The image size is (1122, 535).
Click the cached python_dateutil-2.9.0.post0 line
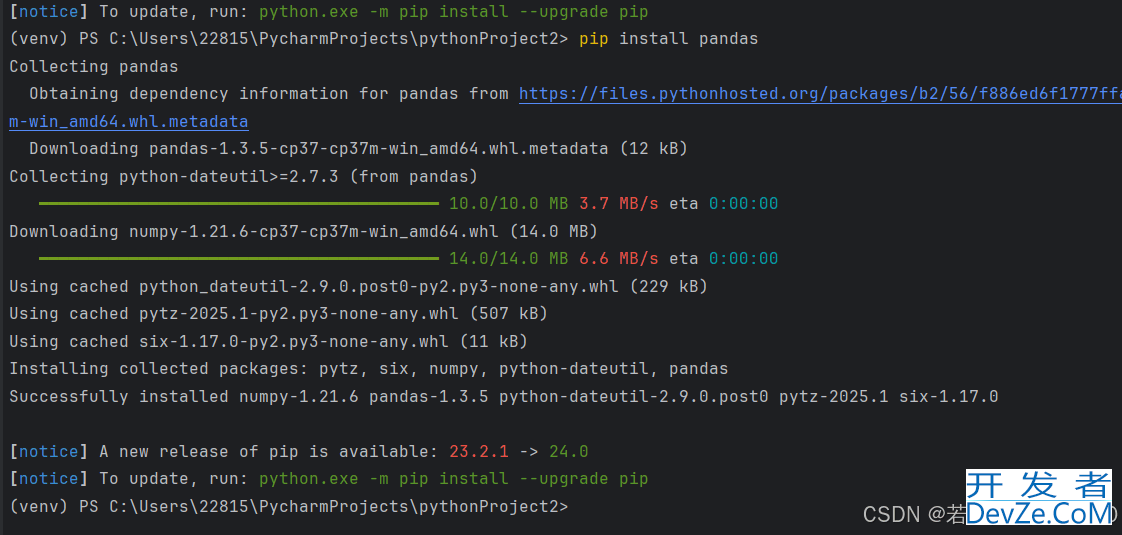point(358,287)
